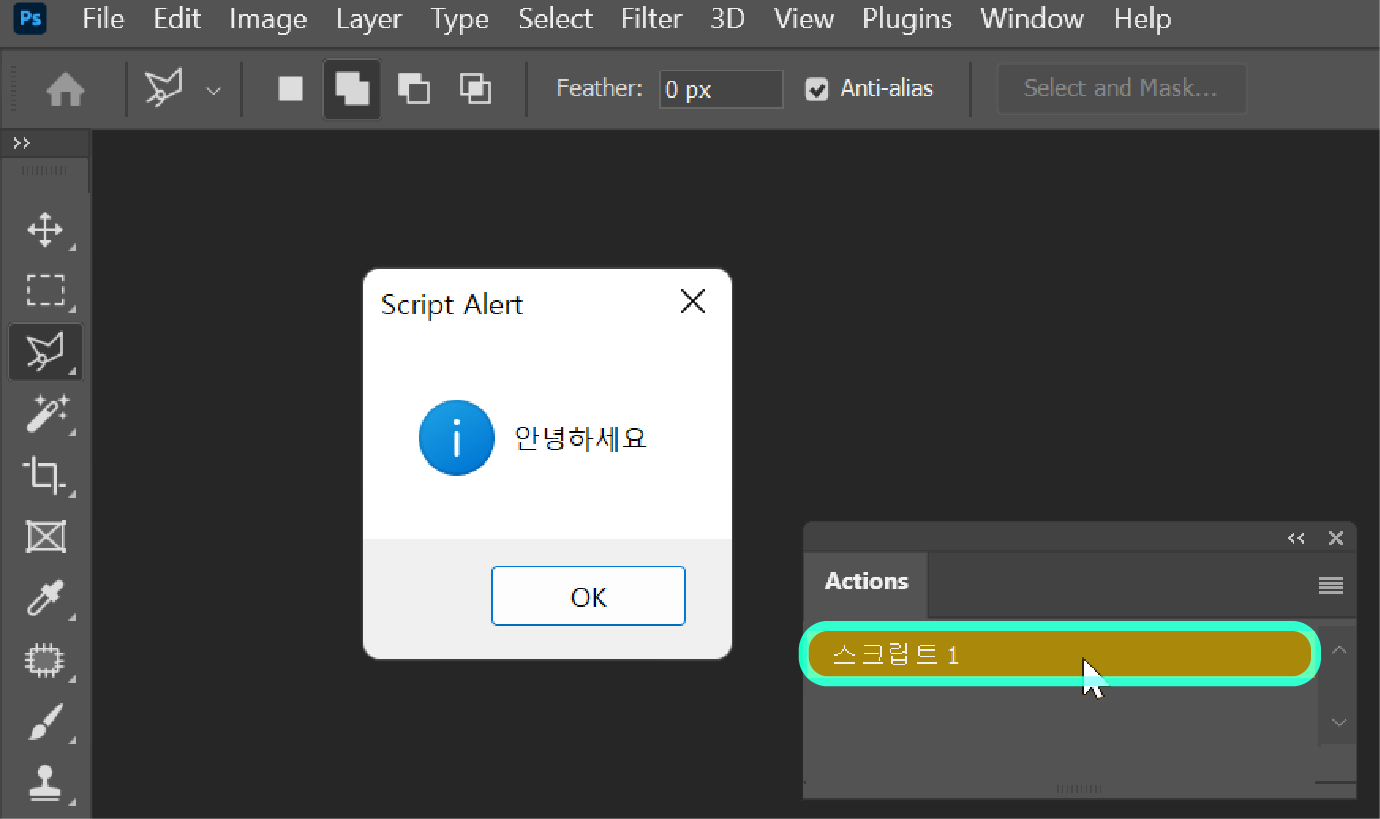
Task: Open the Image menu
Action: pos(268,18)
